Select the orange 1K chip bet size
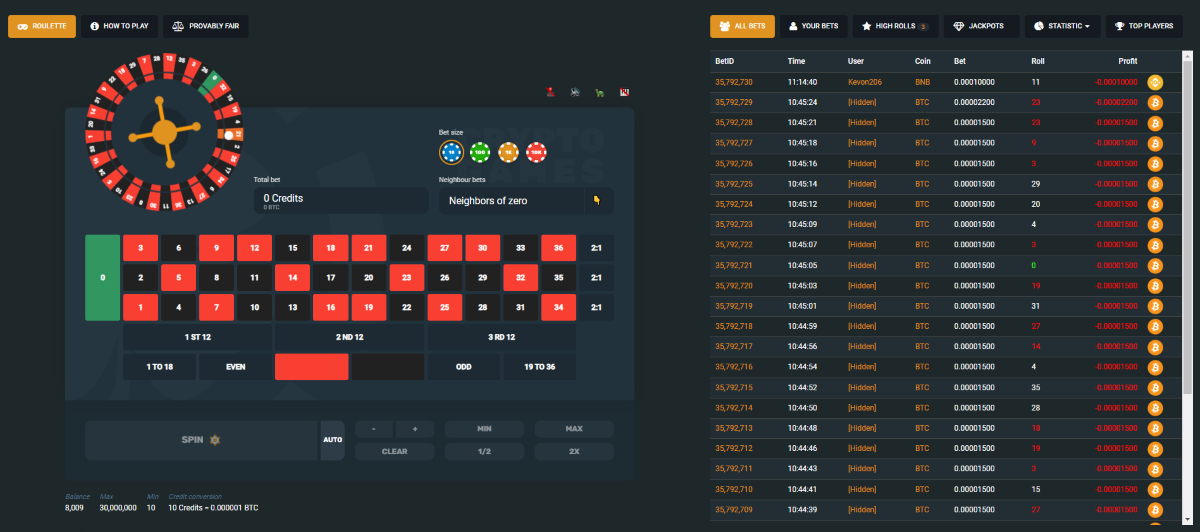Screen dimensions: 1200x532 pos(509,152)
